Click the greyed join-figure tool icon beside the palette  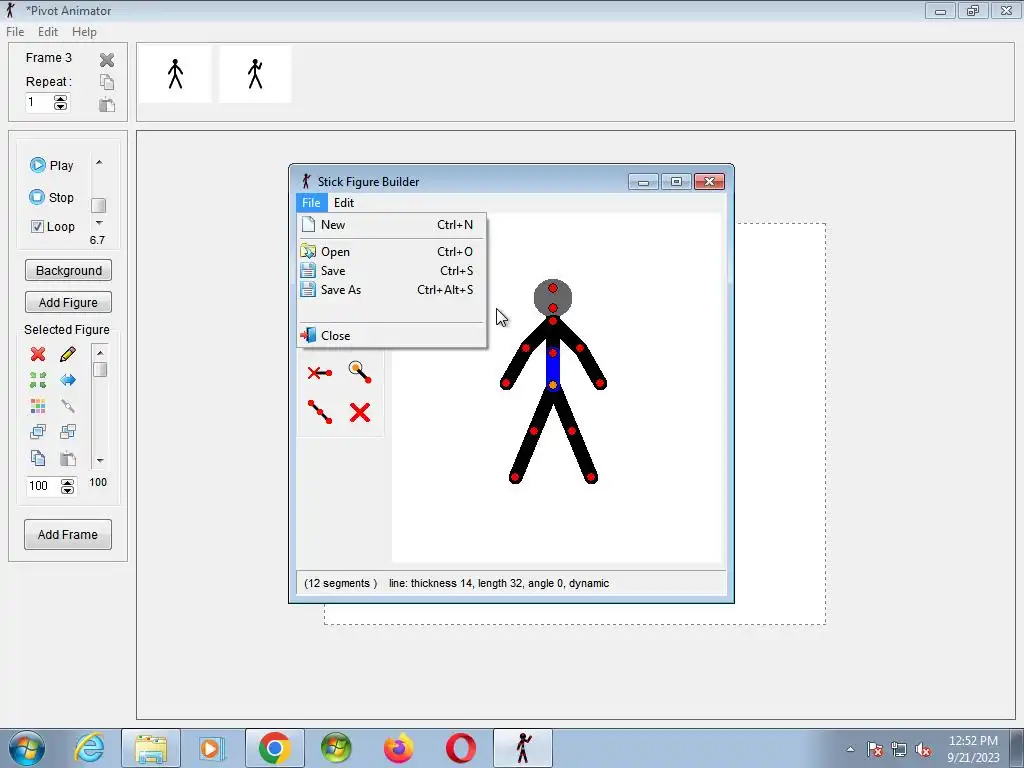[x=68, y=406]
